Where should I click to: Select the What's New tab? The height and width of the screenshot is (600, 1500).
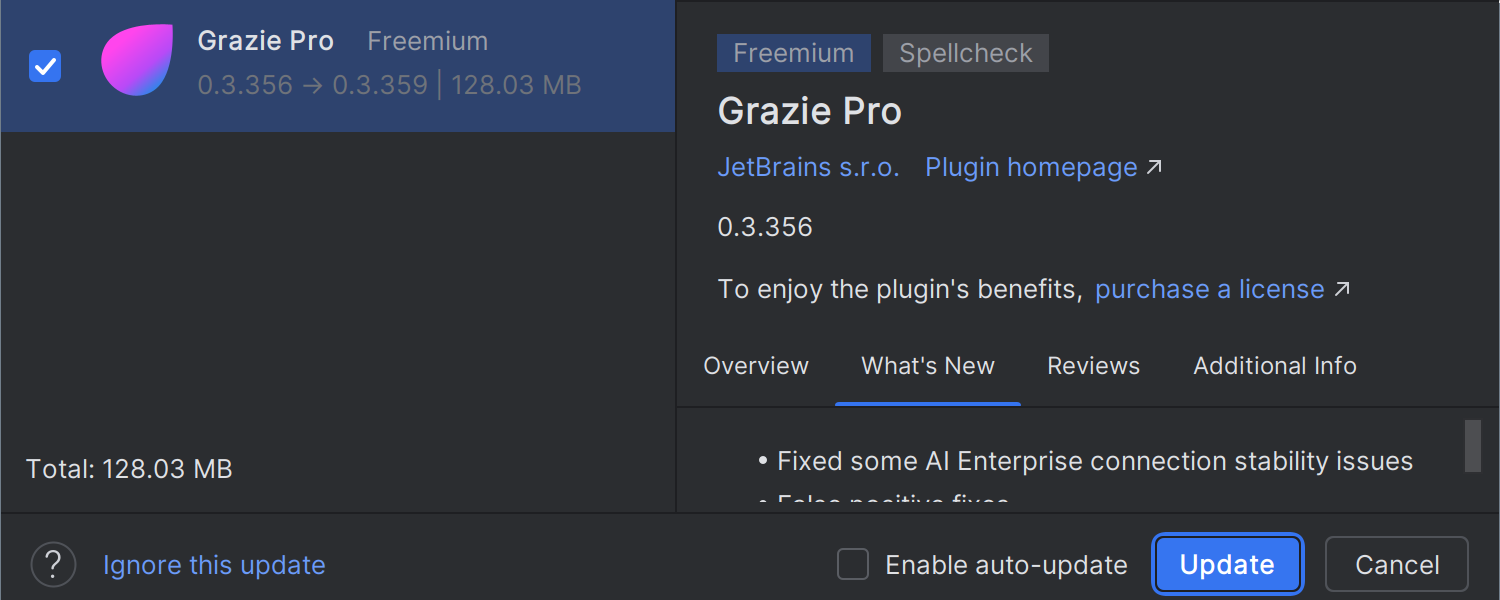[928, 366]
